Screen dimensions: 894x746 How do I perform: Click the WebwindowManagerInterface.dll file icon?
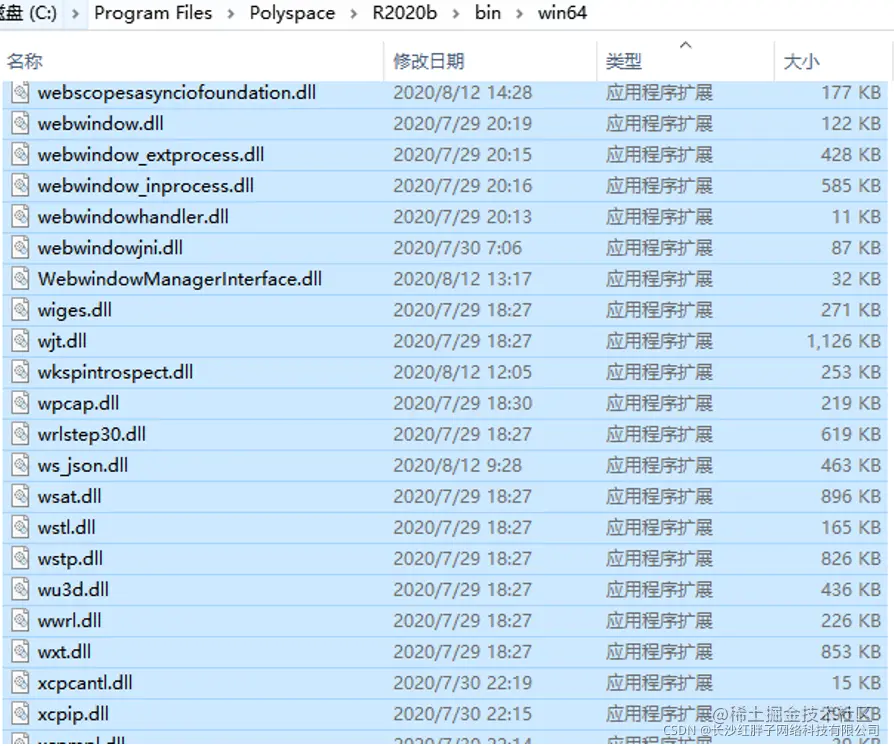pyautogui.click(x=21, y=279)
